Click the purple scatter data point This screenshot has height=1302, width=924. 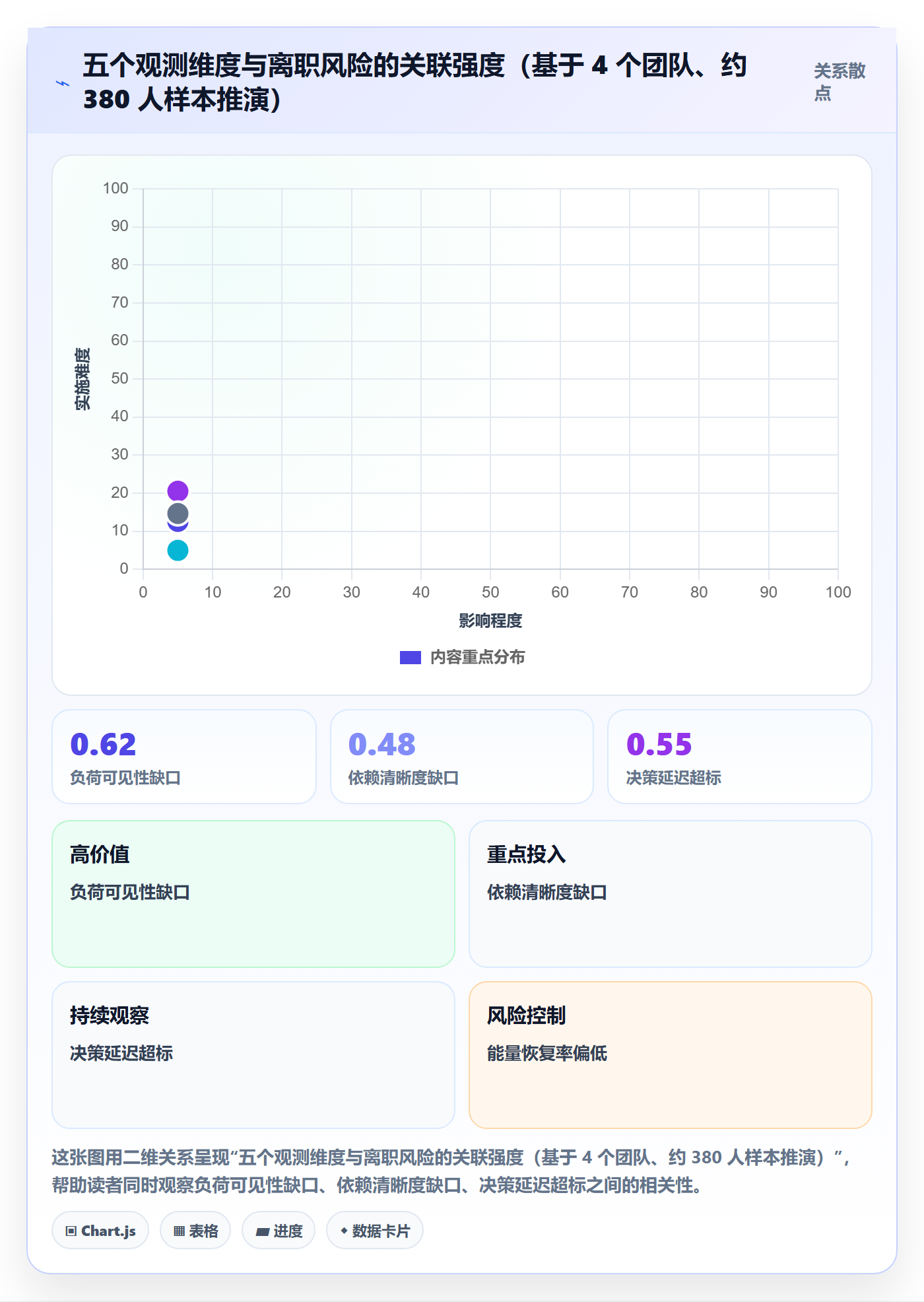[x=178, y=491]
